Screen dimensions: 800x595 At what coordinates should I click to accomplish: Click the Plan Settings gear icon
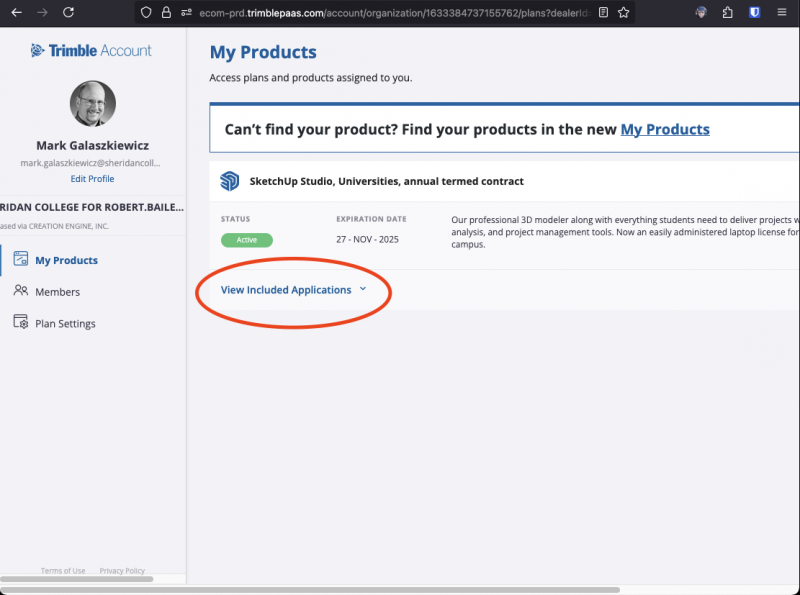click(20, 323)
